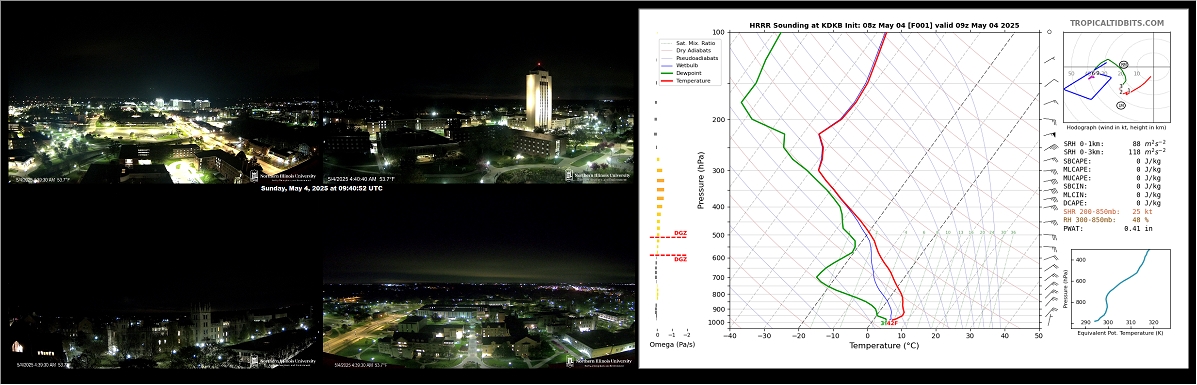Open the TROPICALTIDBITS.COM link
Viewport: 1197px width, 385px height.
pyautogui.click(x=1117, y=24)
